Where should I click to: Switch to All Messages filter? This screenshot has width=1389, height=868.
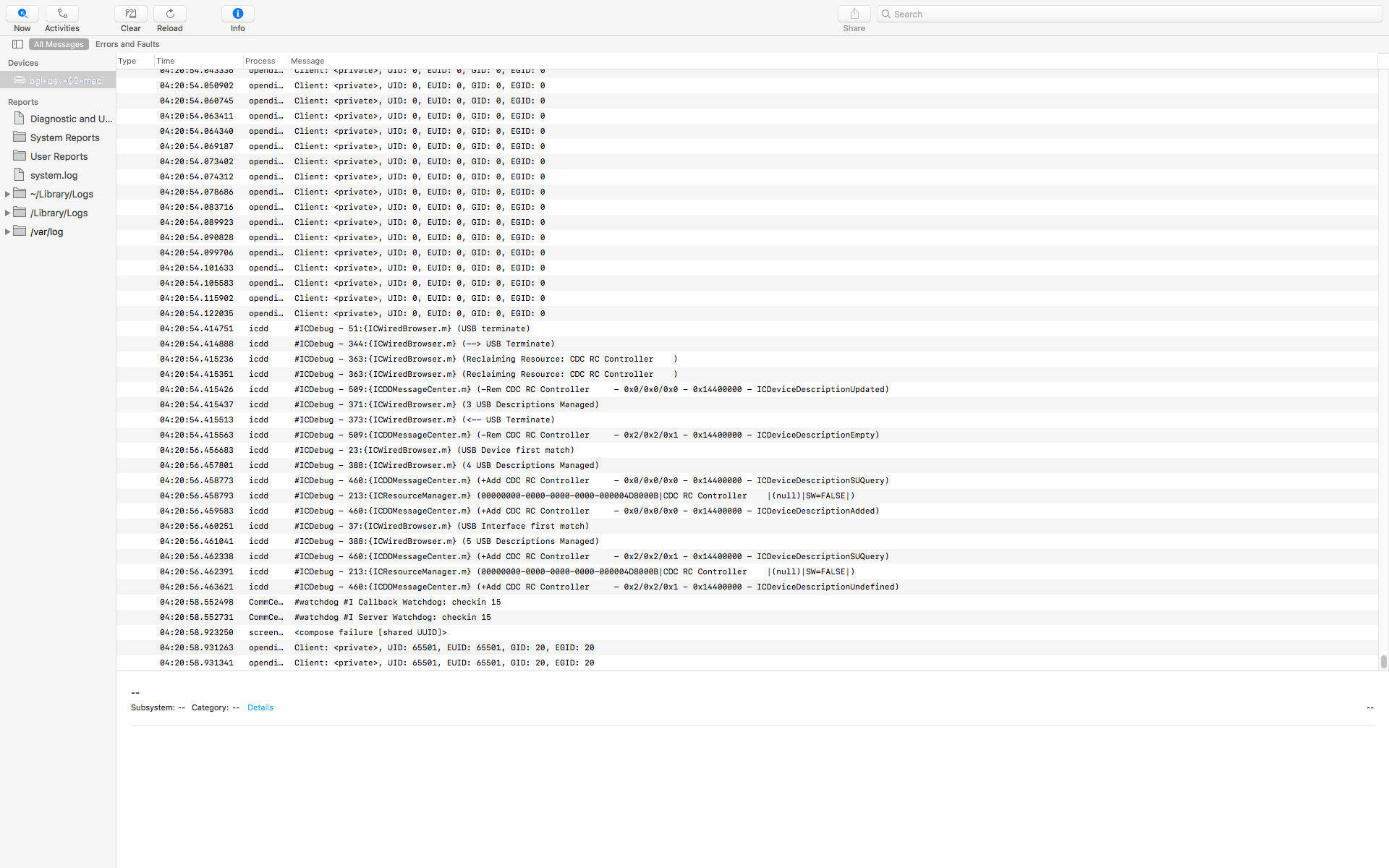pos(59,44)
